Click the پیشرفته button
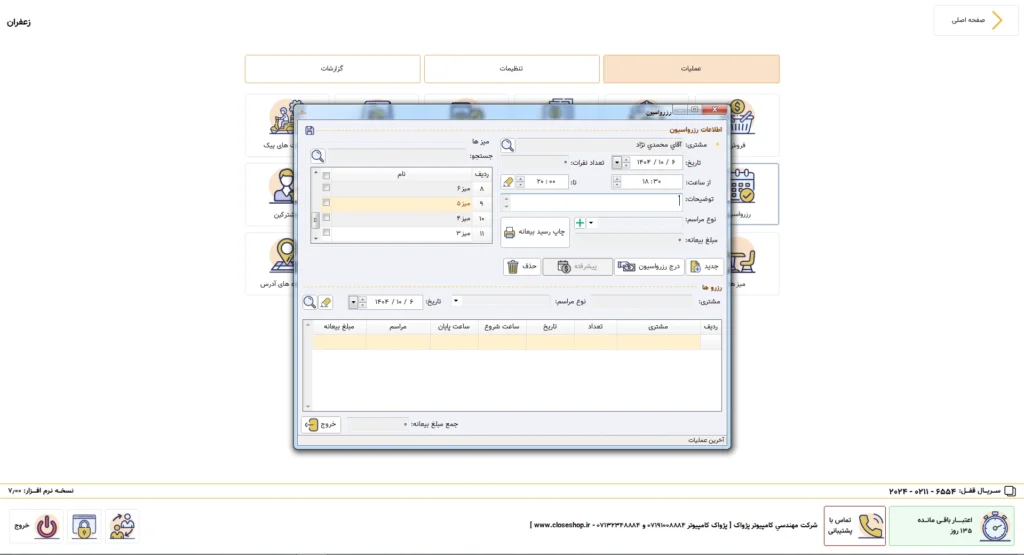Viewport: 1024px width, 555px height. point(577,266)
